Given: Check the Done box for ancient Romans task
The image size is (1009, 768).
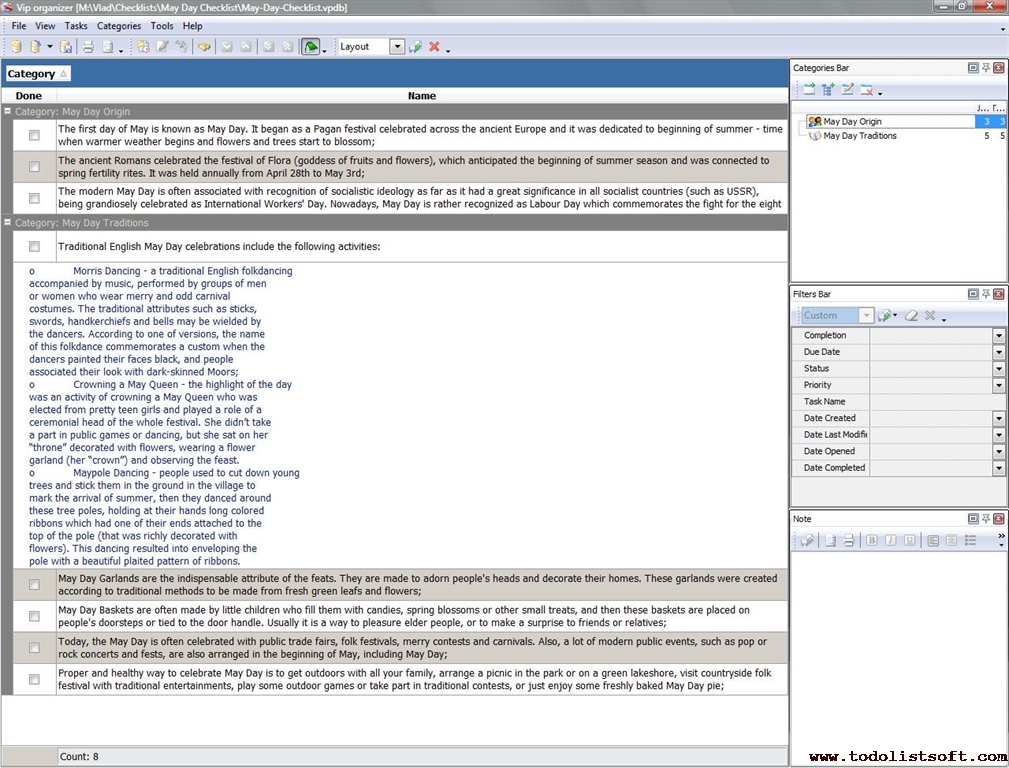Looking at the screenshot, I should 34,167.
